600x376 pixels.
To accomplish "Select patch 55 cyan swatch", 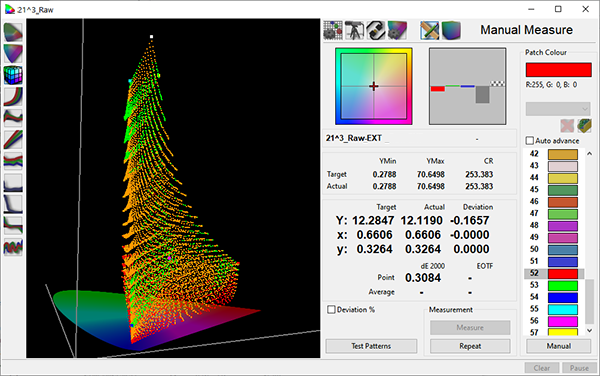I will (563, 309).
